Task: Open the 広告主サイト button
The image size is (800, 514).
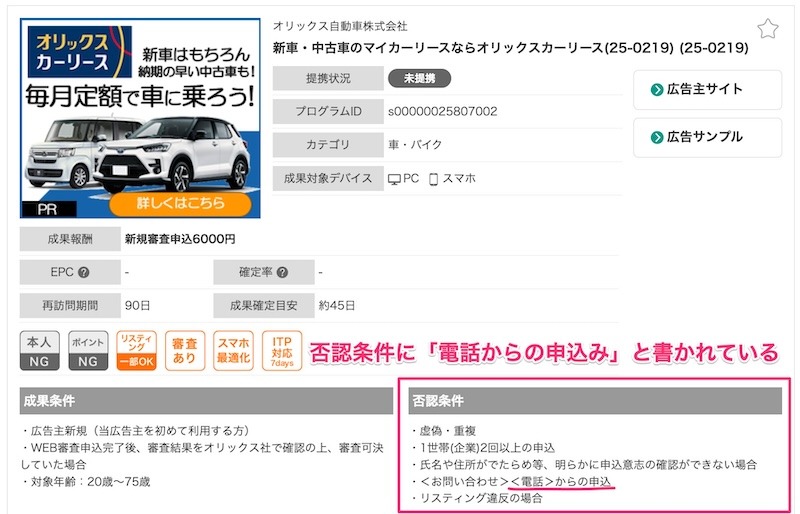Action: pos(707,89)
